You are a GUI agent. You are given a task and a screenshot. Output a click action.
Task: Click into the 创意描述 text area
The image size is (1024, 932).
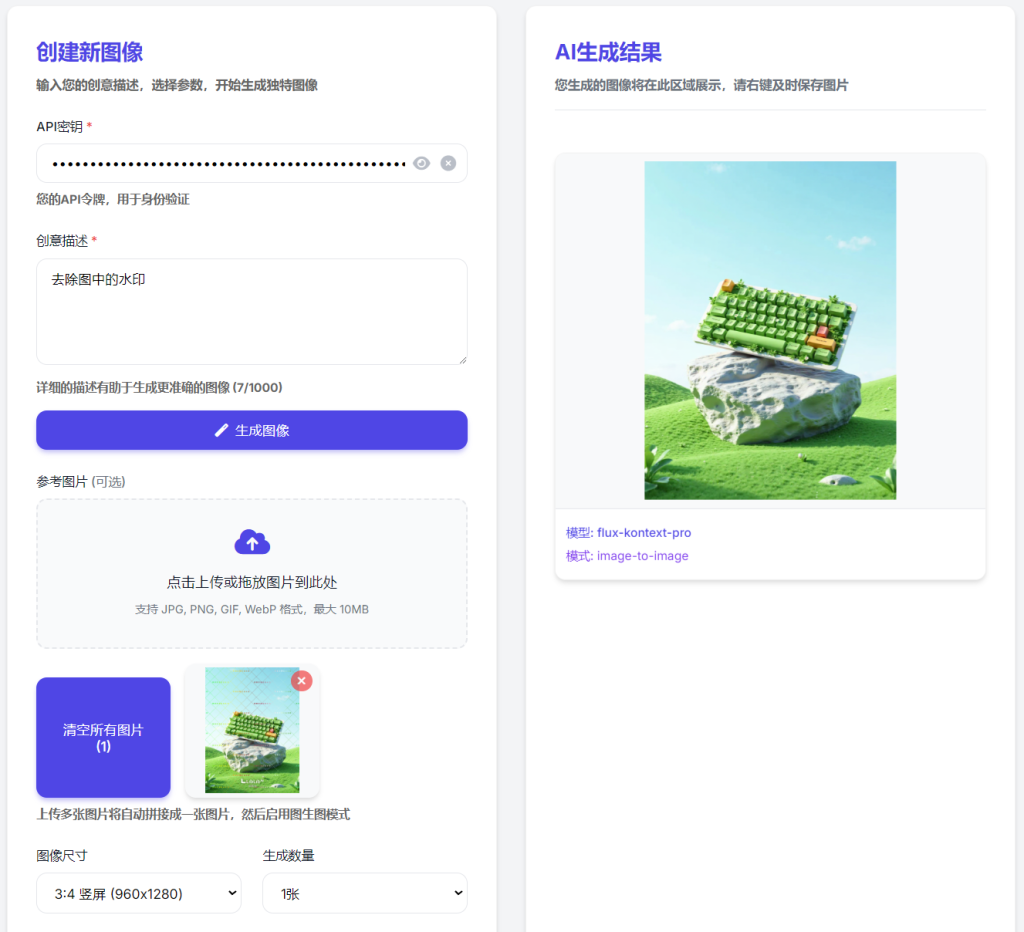tap(251, 311)
